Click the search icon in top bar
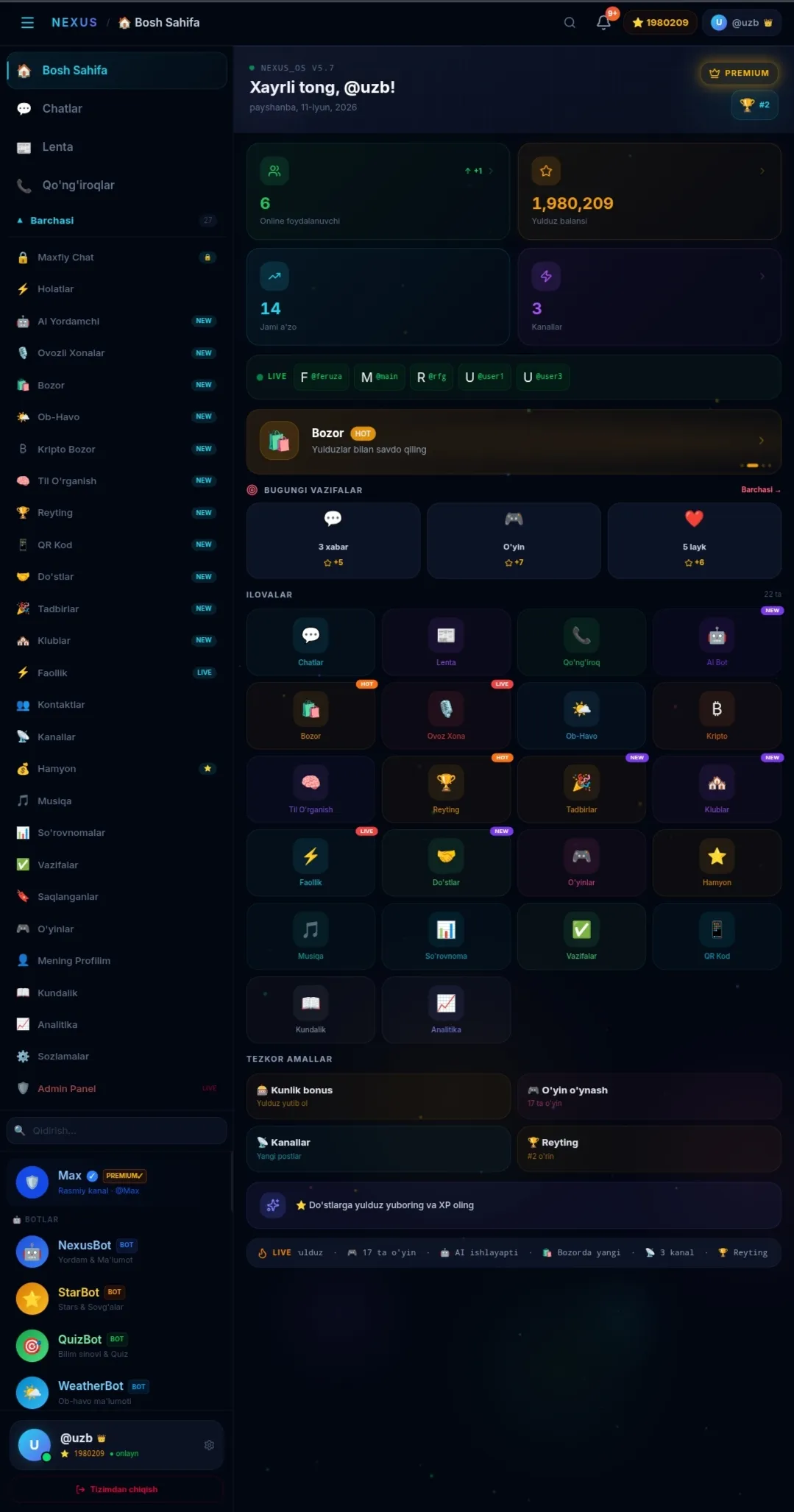This screenshot has width=794, height=1512. [x=570, y=23]
